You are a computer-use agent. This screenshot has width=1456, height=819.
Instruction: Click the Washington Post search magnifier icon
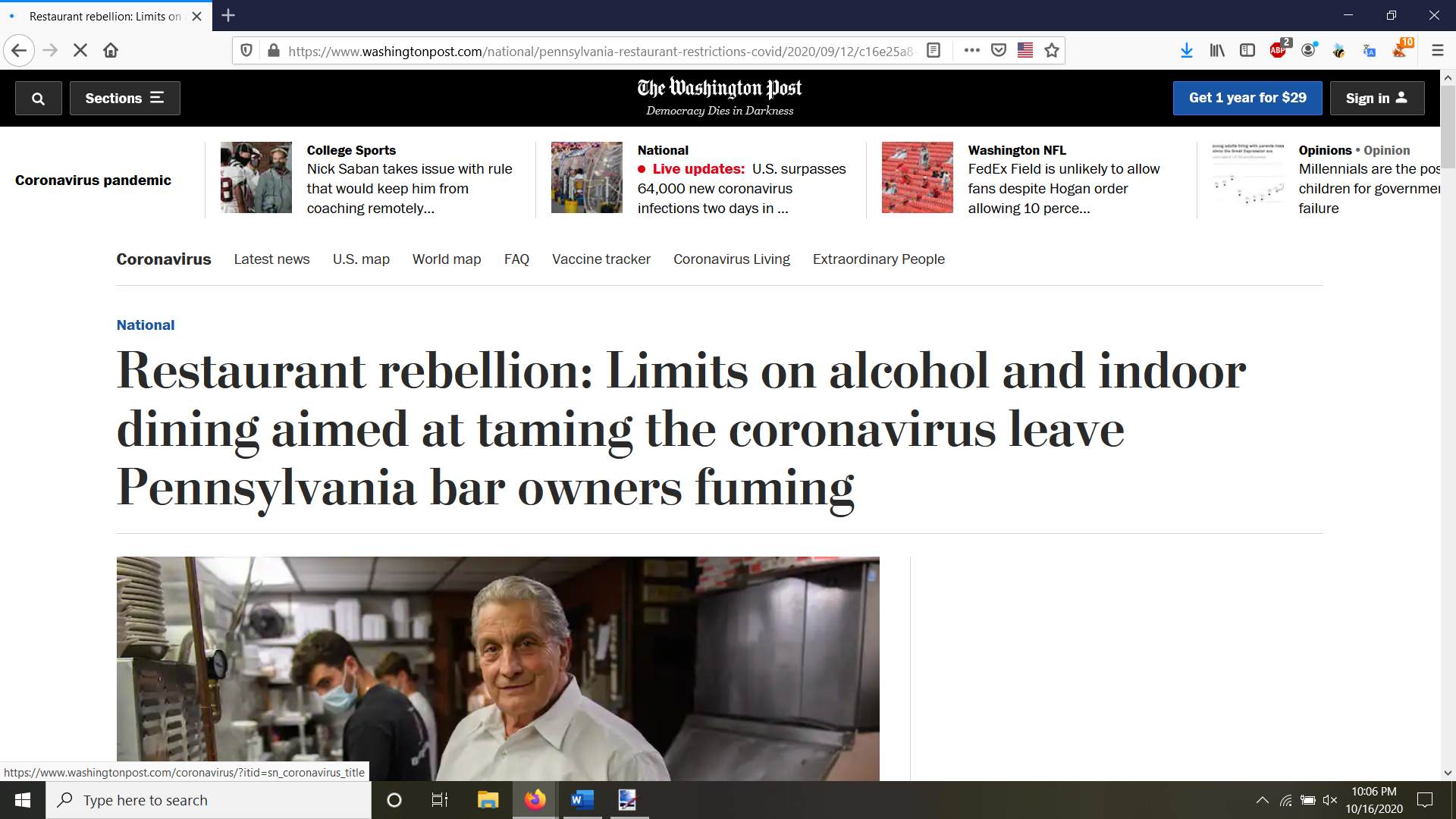pyautogui.click(x=38, y=99)
